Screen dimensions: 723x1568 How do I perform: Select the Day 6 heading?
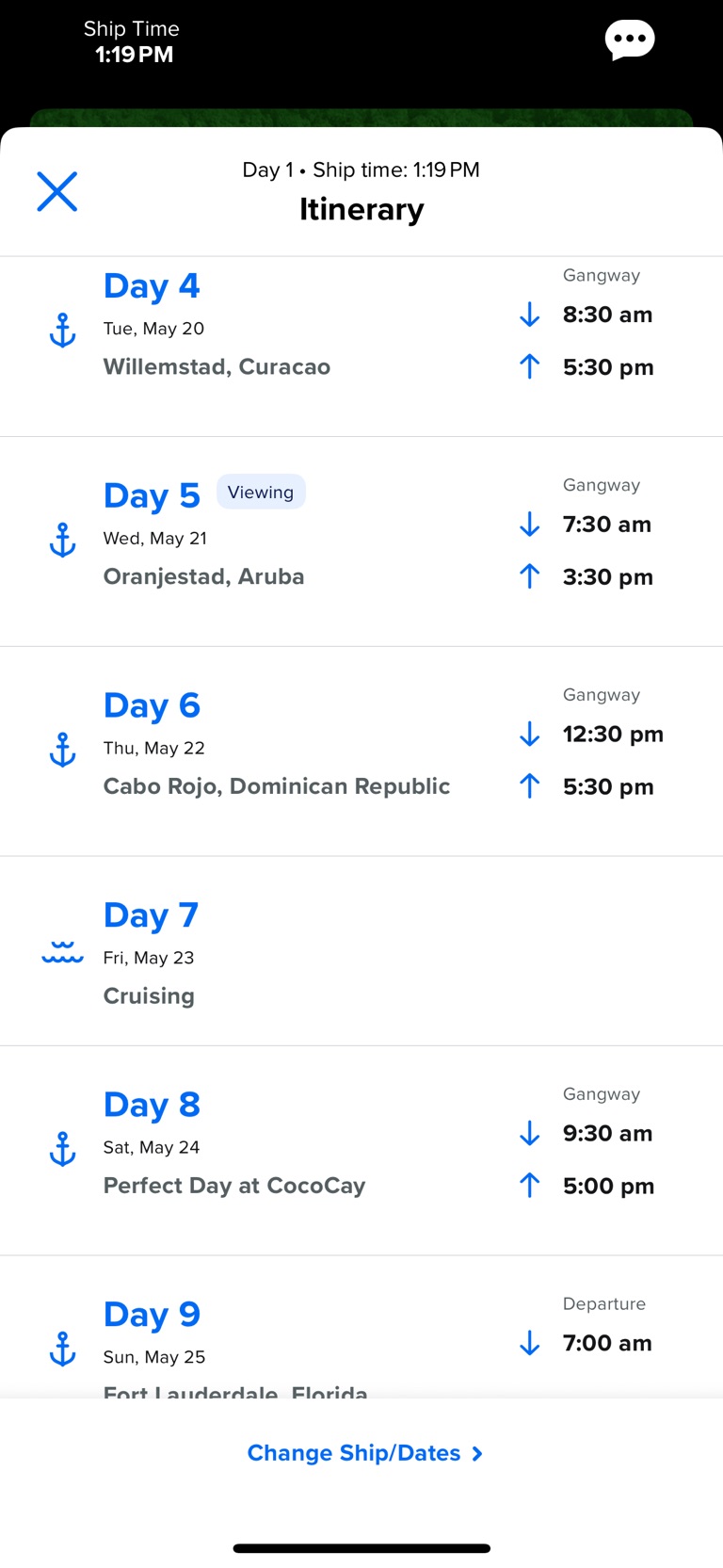[152, 705]
